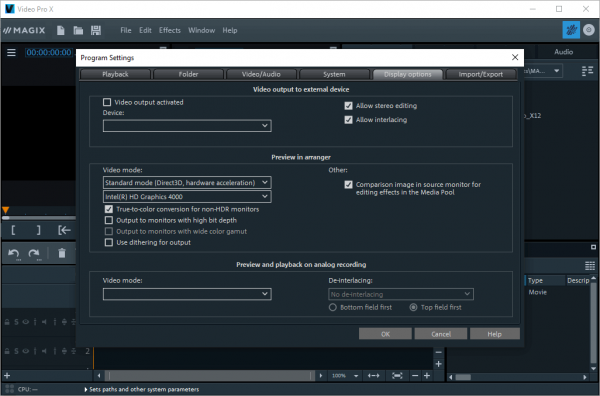The image size is (600, 396).
Task: Toggle visibility of track 2 with its eye icon
Action: pyautogui.click(x=25, y=351)
